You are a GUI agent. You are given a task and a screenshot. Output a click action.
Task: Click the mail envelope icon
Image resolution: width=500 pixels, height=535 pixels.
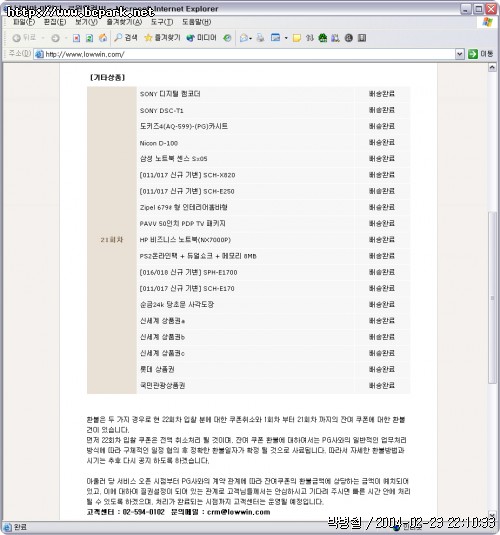(x=243, y=38)
